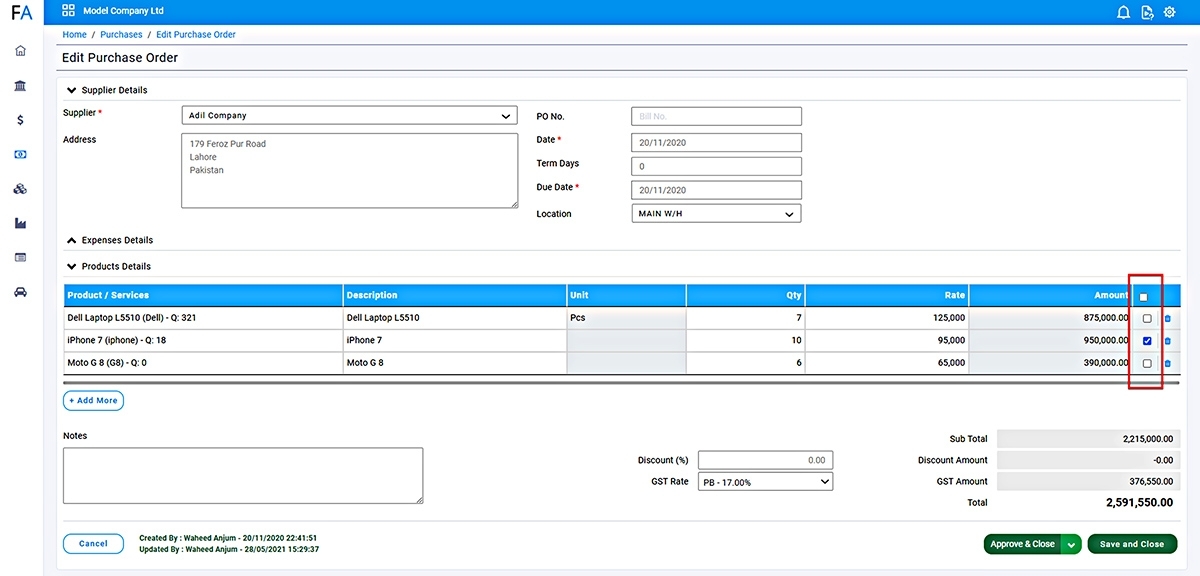
Task: Expand the Expenses Details section
Action: [72, 240]
